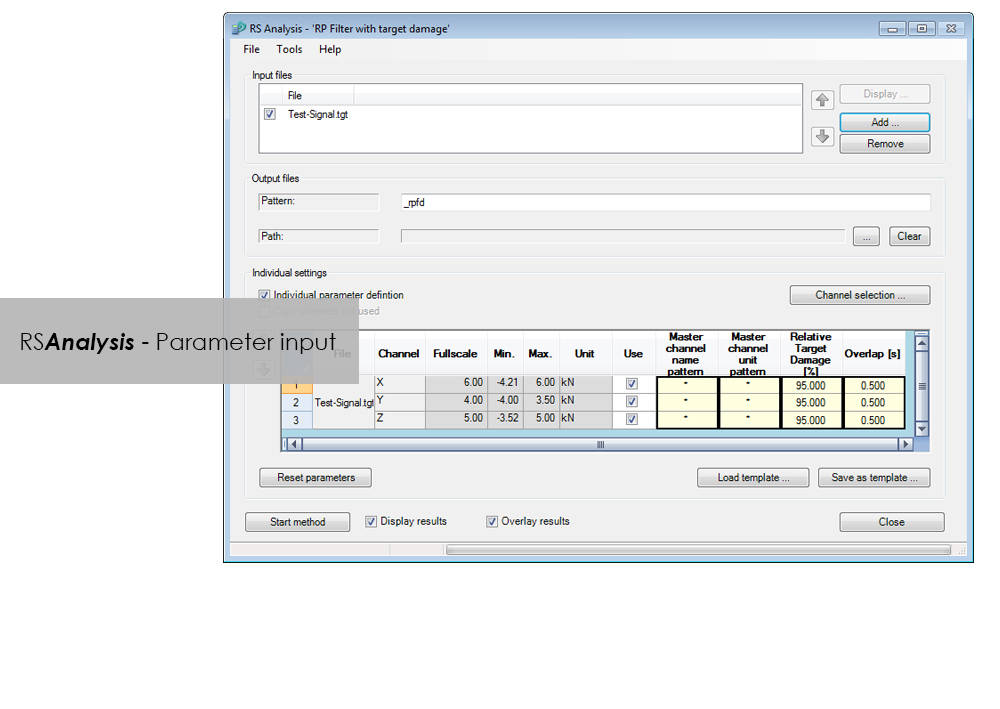This screenshot has width=1000, height=709.
Task: Open the File menu
Action: coord(251,49)
